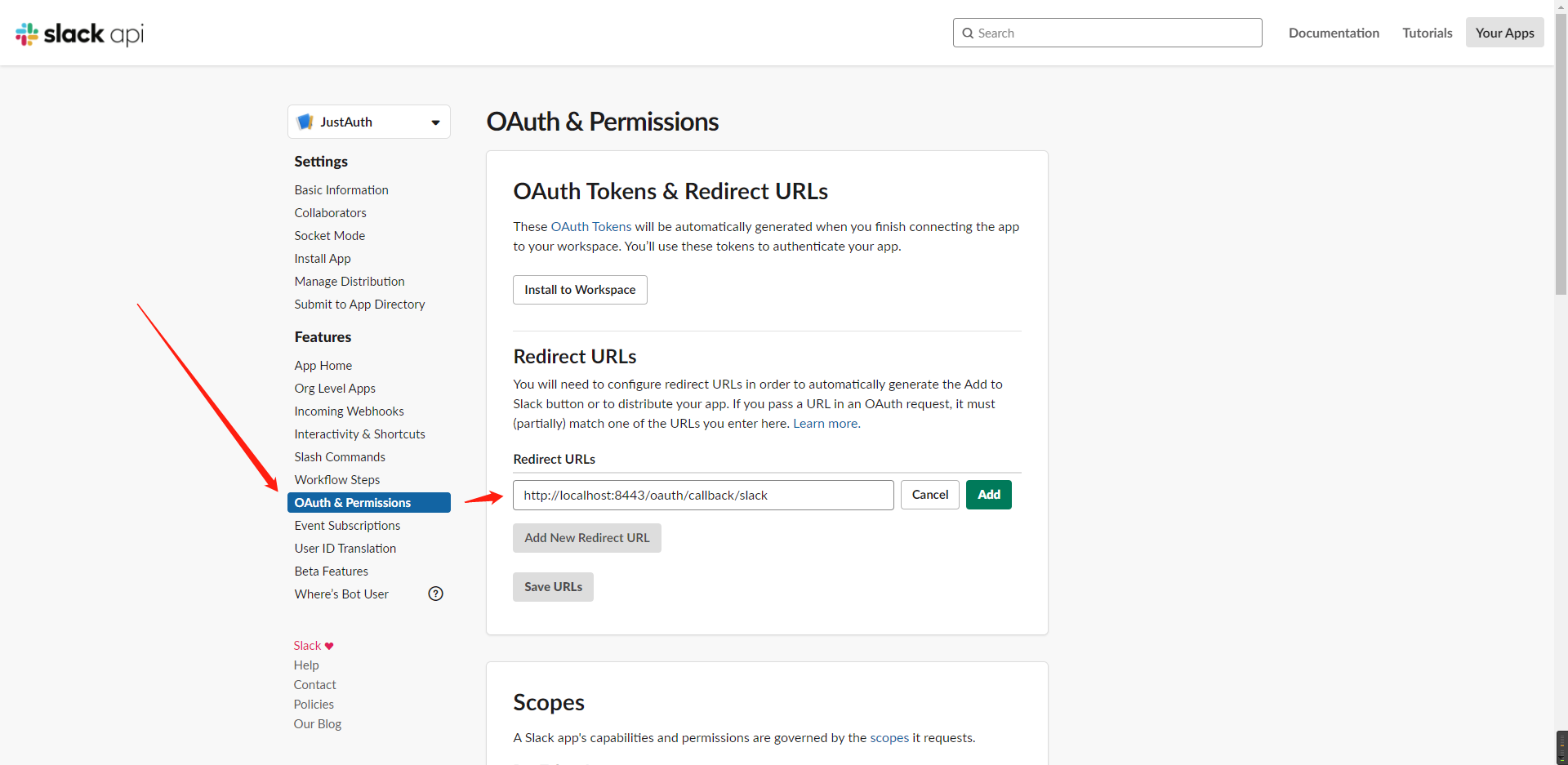Click the Slack API logo

79,33
